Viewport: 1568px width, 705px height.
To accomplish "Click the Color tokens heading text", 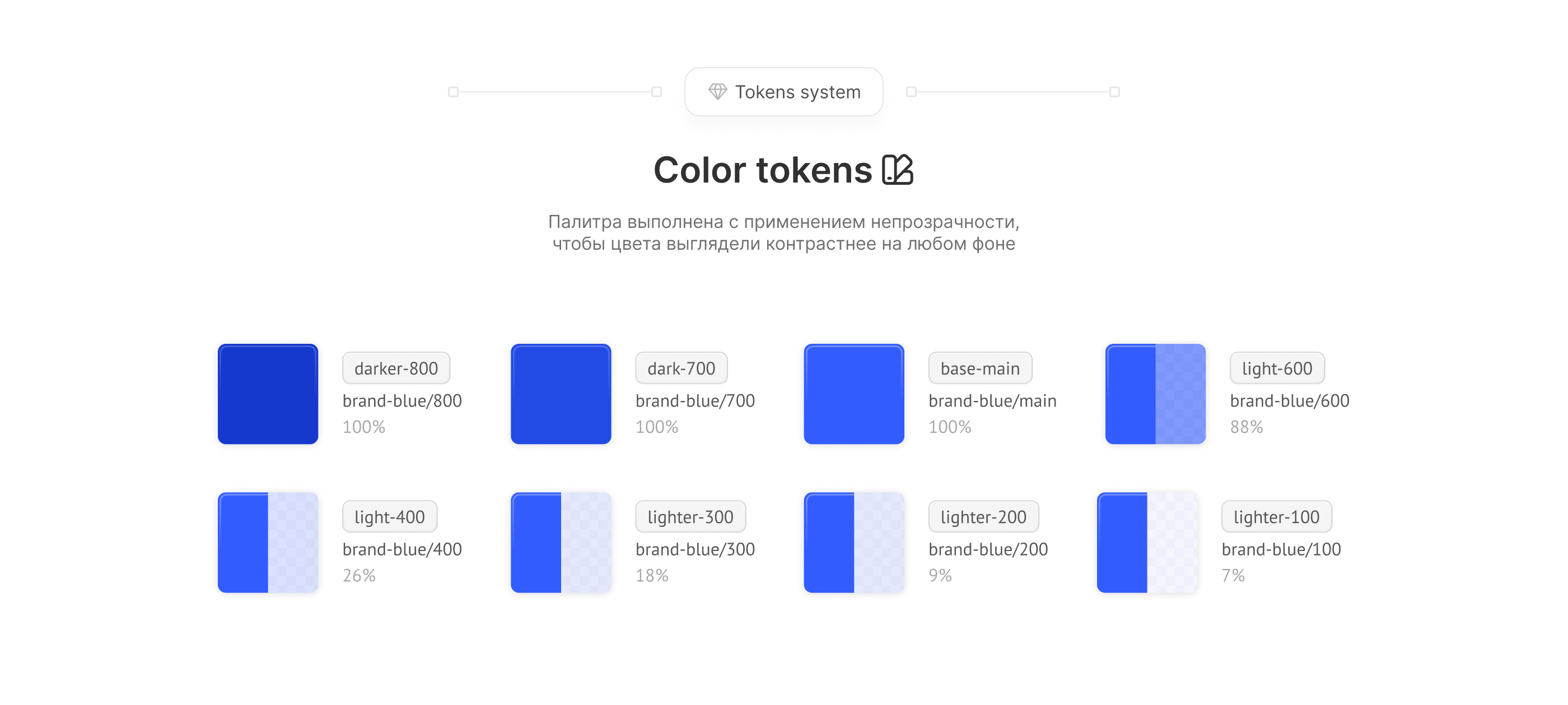I will [x=762, y=169].
